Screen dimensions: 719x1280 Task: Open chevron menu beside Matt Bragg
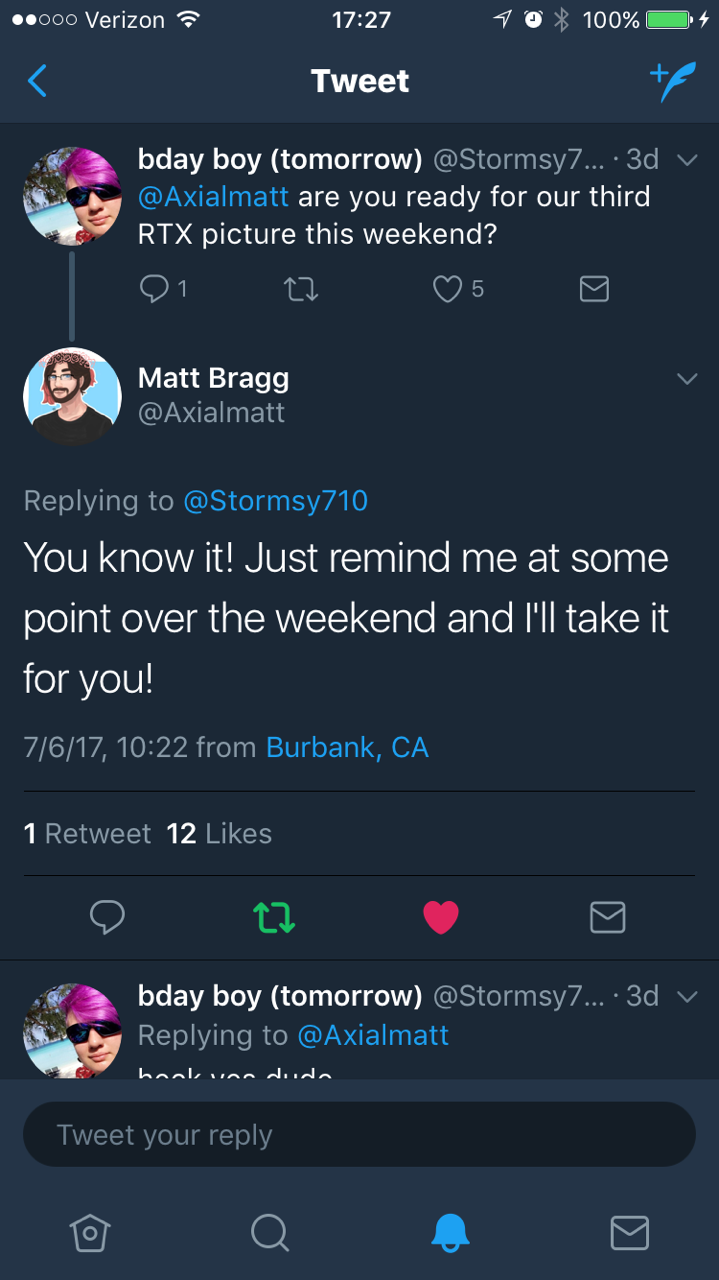tap(686, 379)
